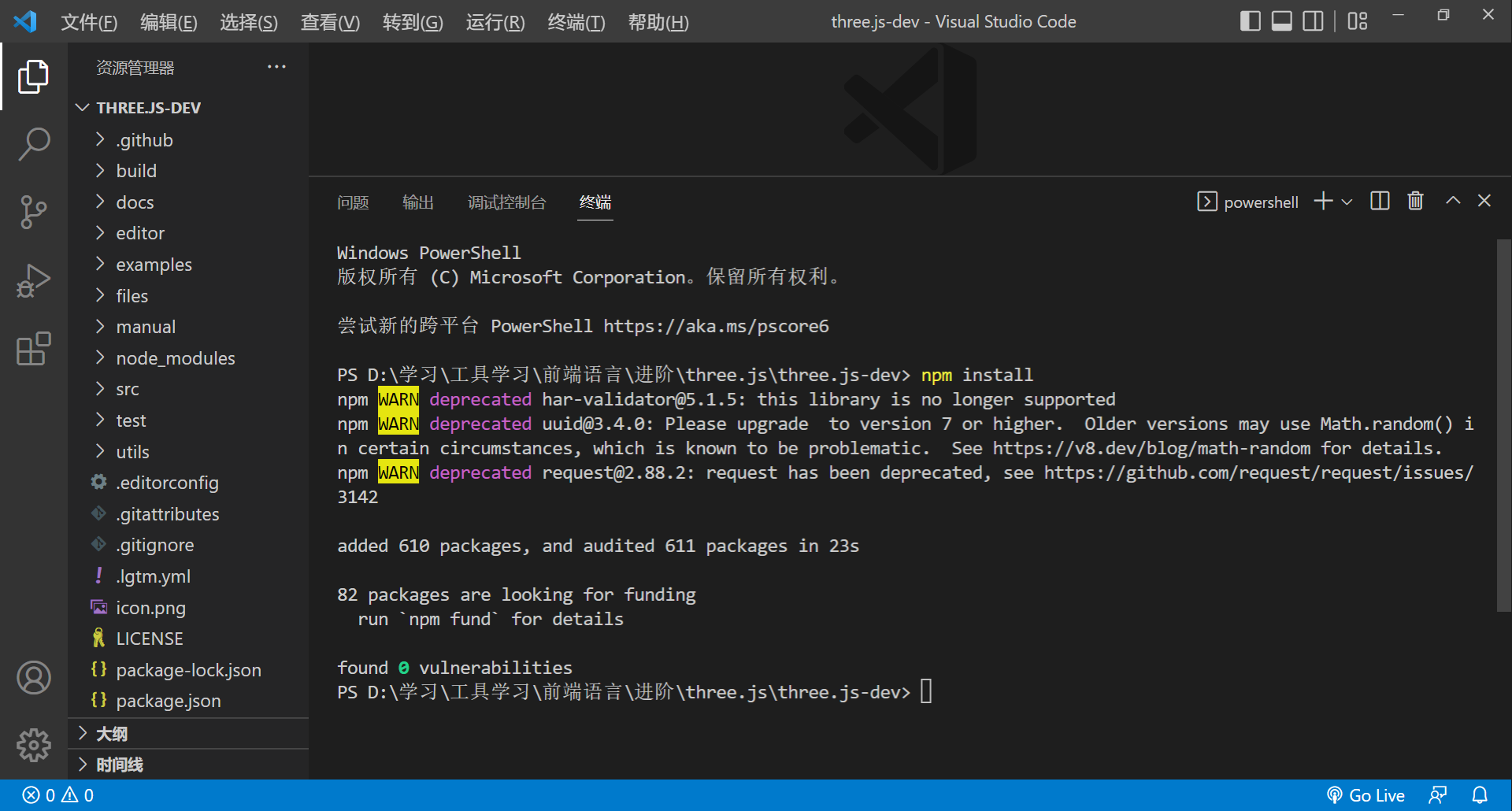Expand the files folder
Viewport: 1512px width, 811px height.
(x=188, y=296)
